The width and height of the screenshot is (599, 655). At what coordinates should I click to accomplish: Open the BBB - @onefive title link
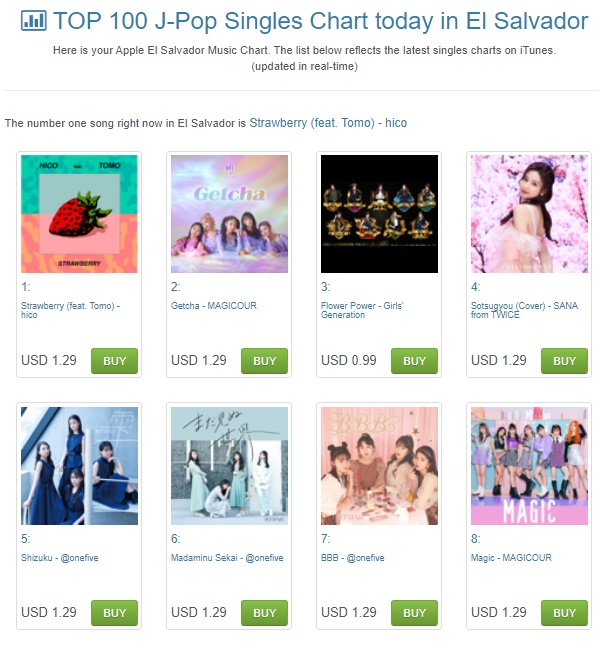tap(353, 558)
